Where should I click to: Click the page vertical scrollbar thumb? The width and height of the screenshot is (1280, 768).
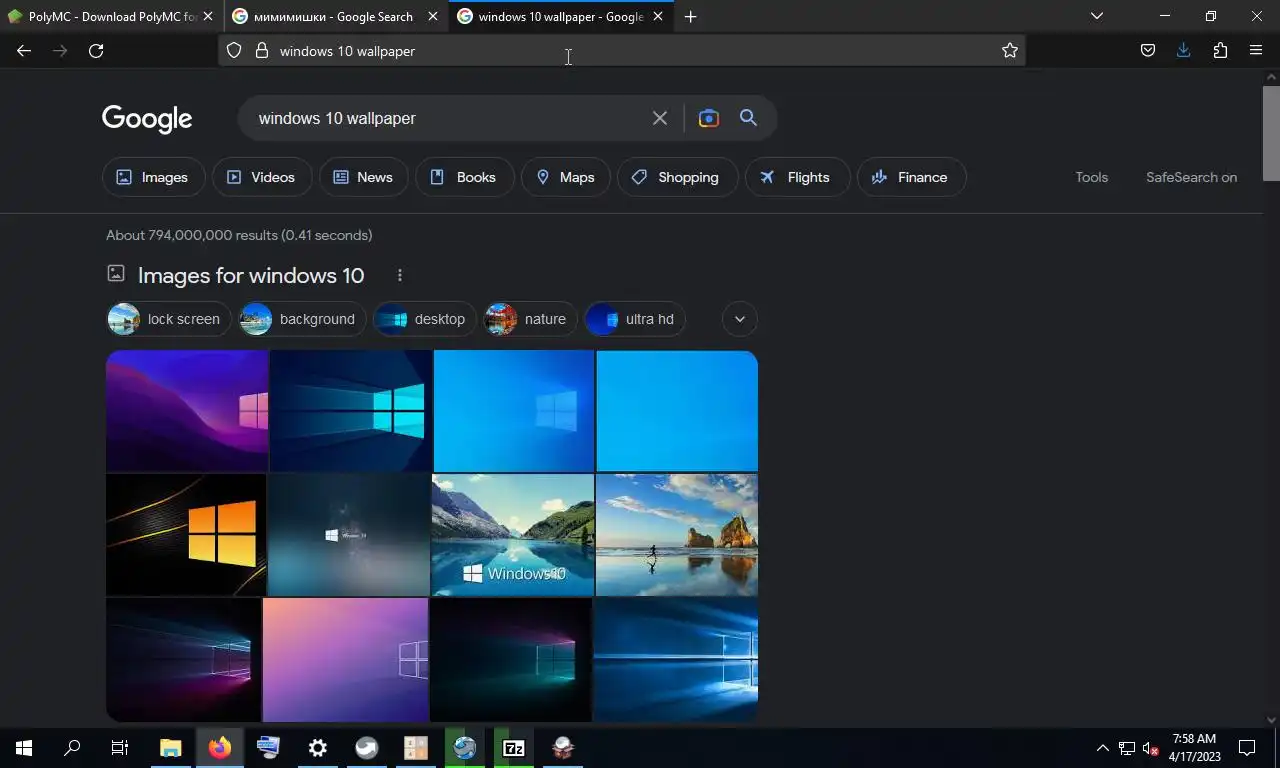click(1271, 133)
